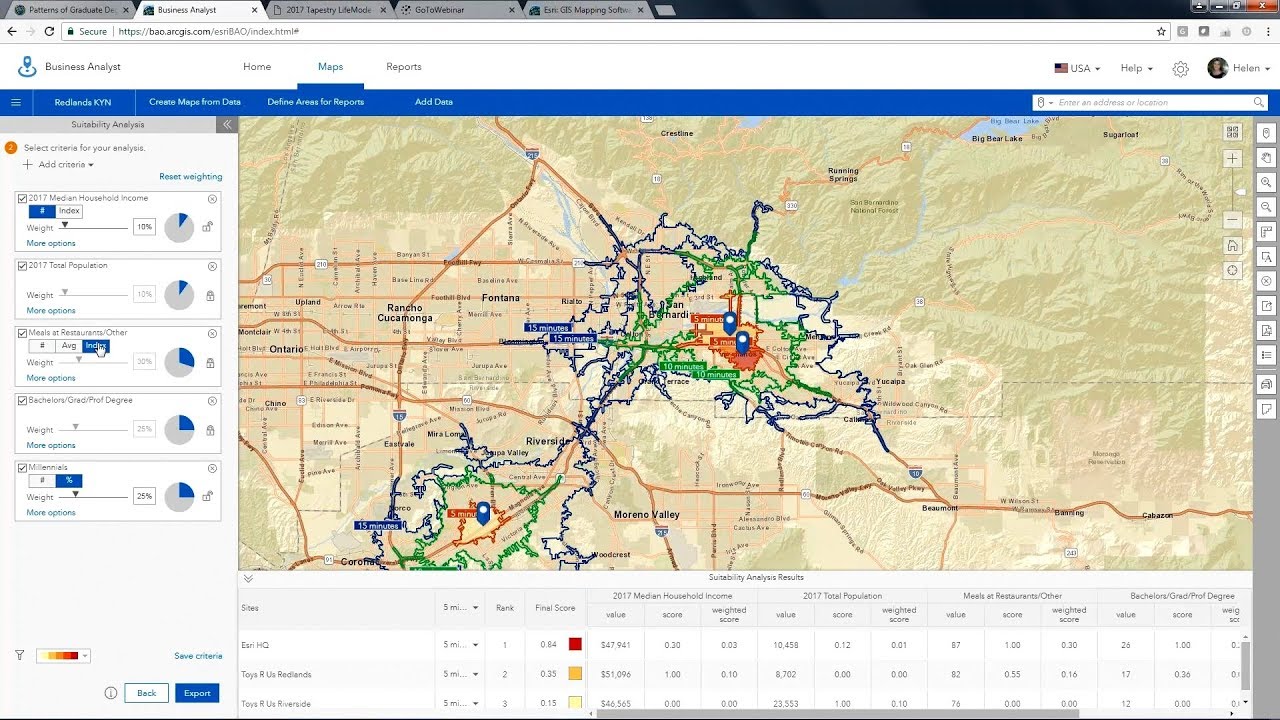Toggle lock on Bachelors/Grad/Prof Degree weight
The image size is (1280, 720).
point(210,430)
